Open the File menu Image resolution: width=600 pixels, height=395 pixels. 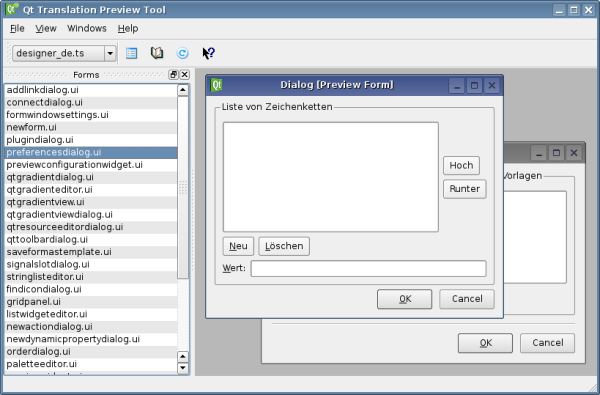tap(17, 28)
